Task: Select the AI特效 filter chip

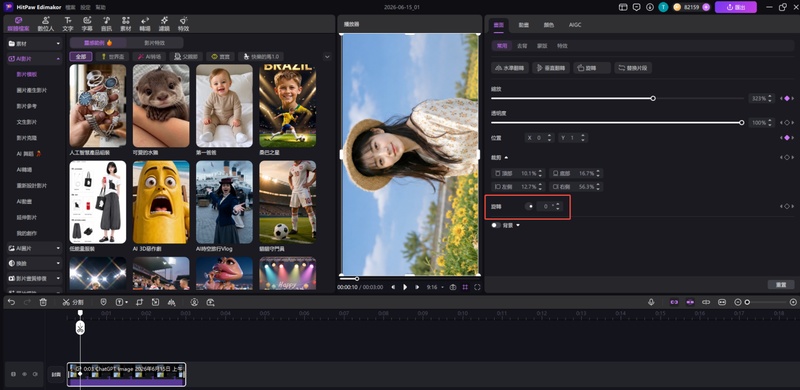Action: point(149,57)
